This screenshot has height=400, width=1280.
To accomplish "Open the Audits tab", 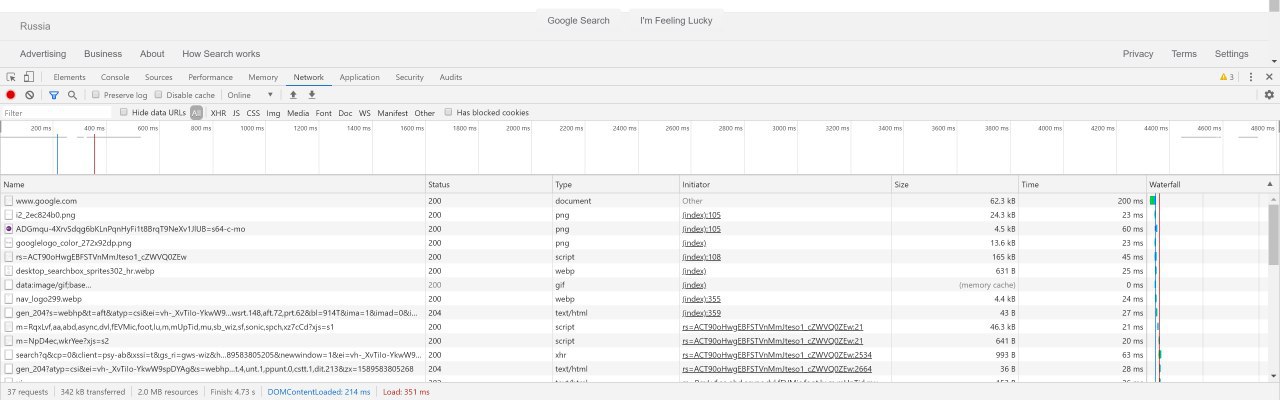I will (x=451, y=77).
